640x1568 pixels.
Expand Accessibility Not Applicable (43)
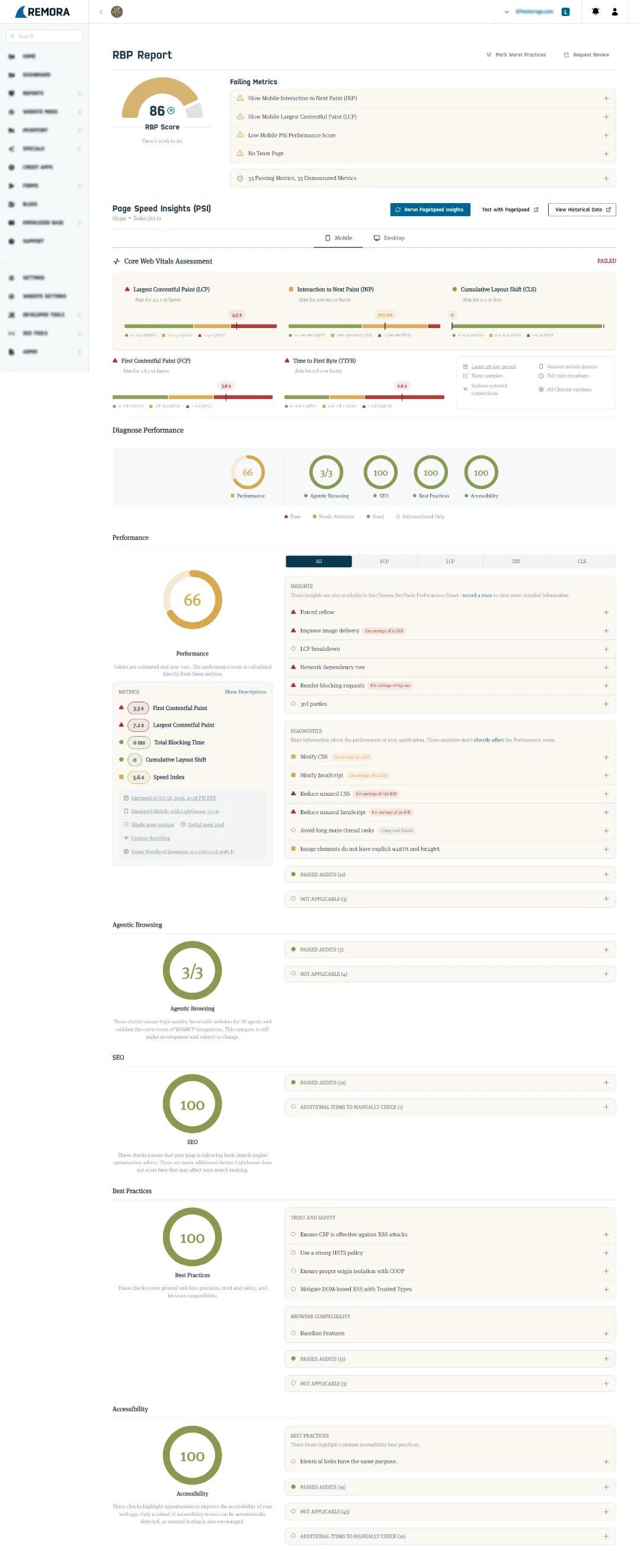[x=450, y=1511]
